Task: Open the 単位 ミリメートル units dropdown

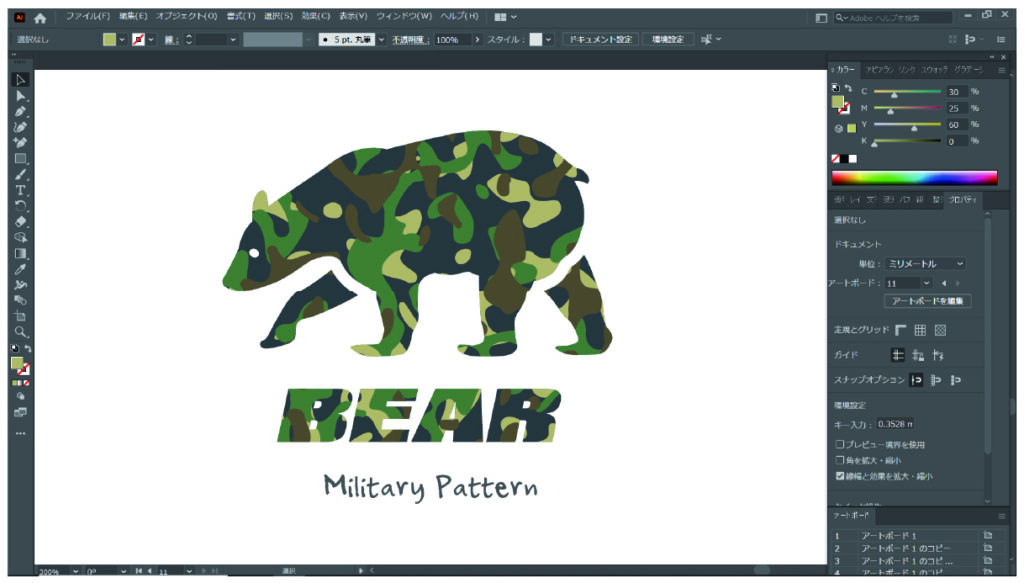Action: point(925,264)
